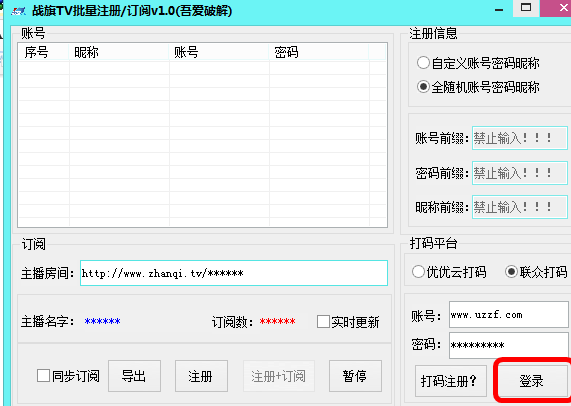This screenshot has width=571, height=406.
Task: Click the 注册 button
Action: coord(201,376)
